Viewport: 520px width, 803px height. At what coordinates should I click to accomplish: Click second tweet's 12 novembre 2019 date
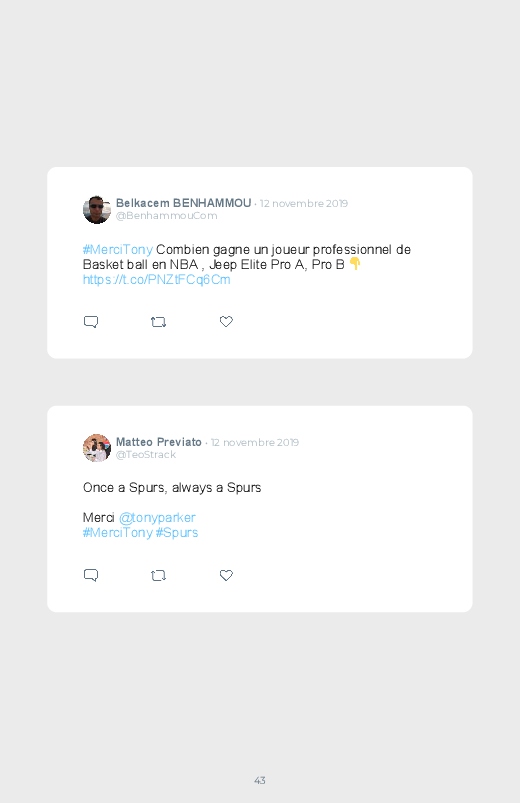click(x=255, y=442)
